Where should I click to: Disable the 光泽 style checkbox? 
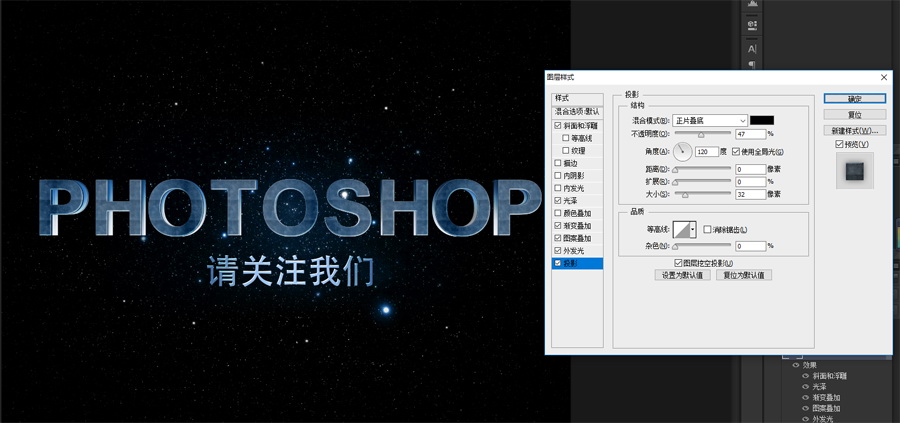click(x=558, y=201)
